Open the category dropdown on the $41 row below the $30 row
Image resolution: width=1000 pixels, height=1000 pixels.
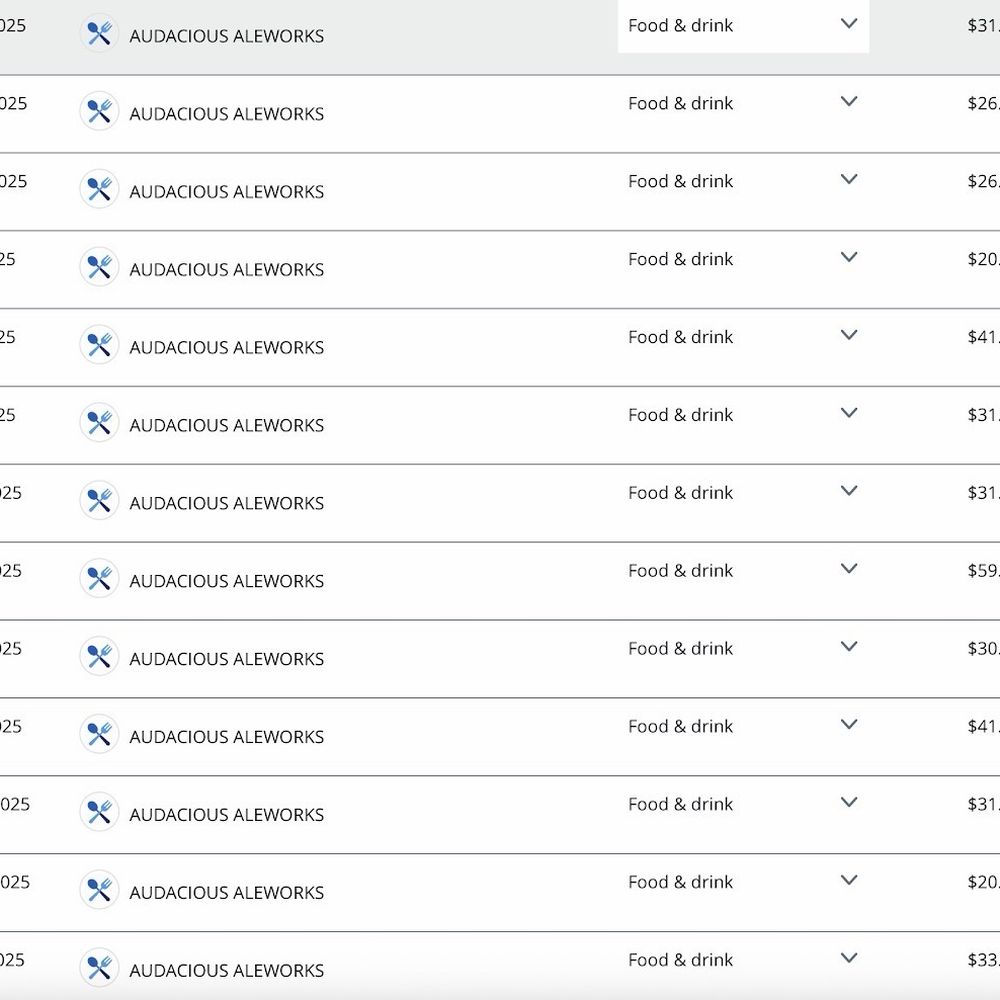[x=743, y=726]
